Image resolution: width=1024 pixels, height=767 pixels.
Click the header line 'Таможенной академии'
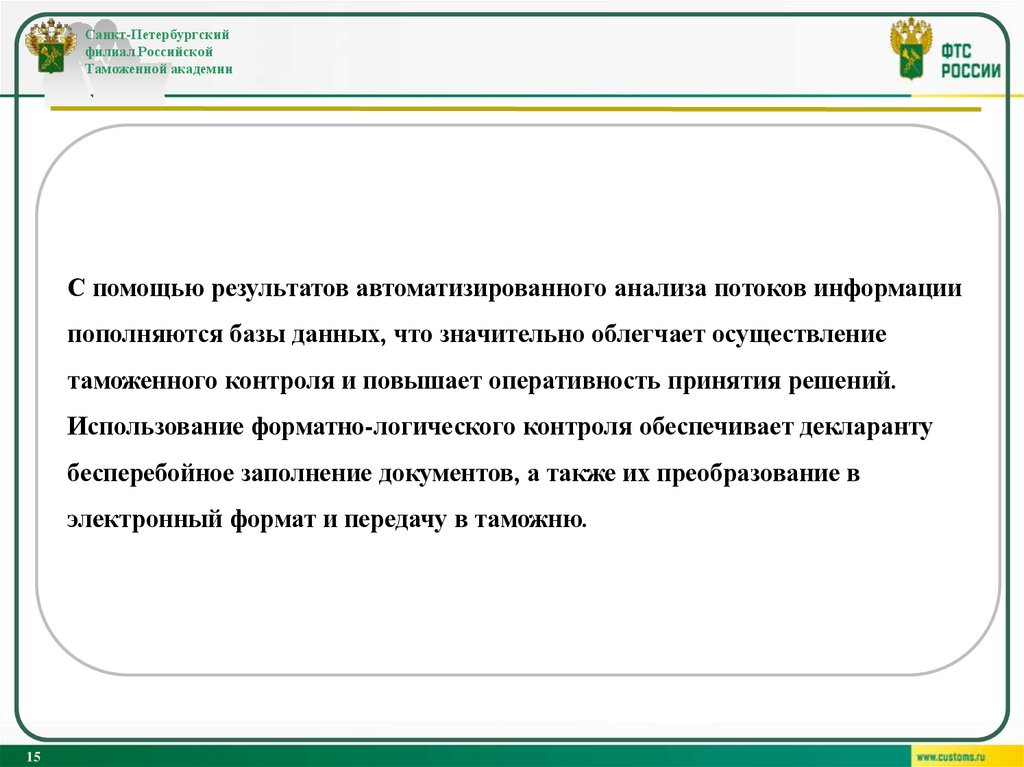[159, 69]
